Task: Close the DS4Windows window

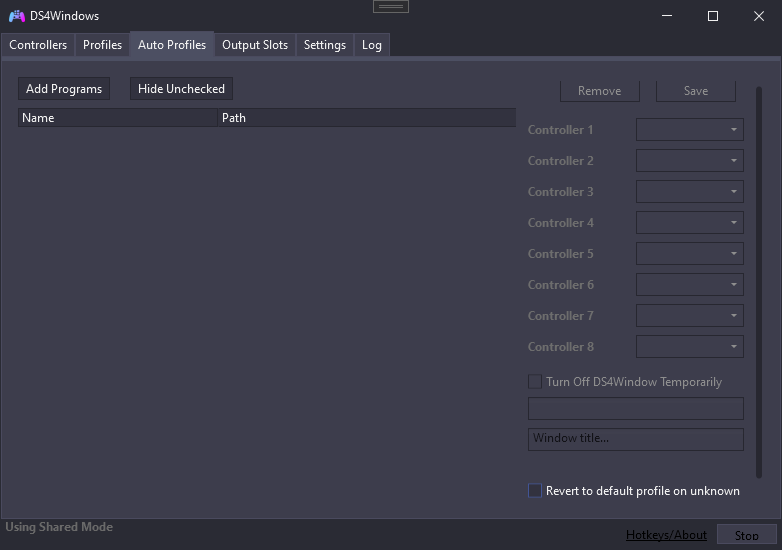Action: (x=759, y=16)
